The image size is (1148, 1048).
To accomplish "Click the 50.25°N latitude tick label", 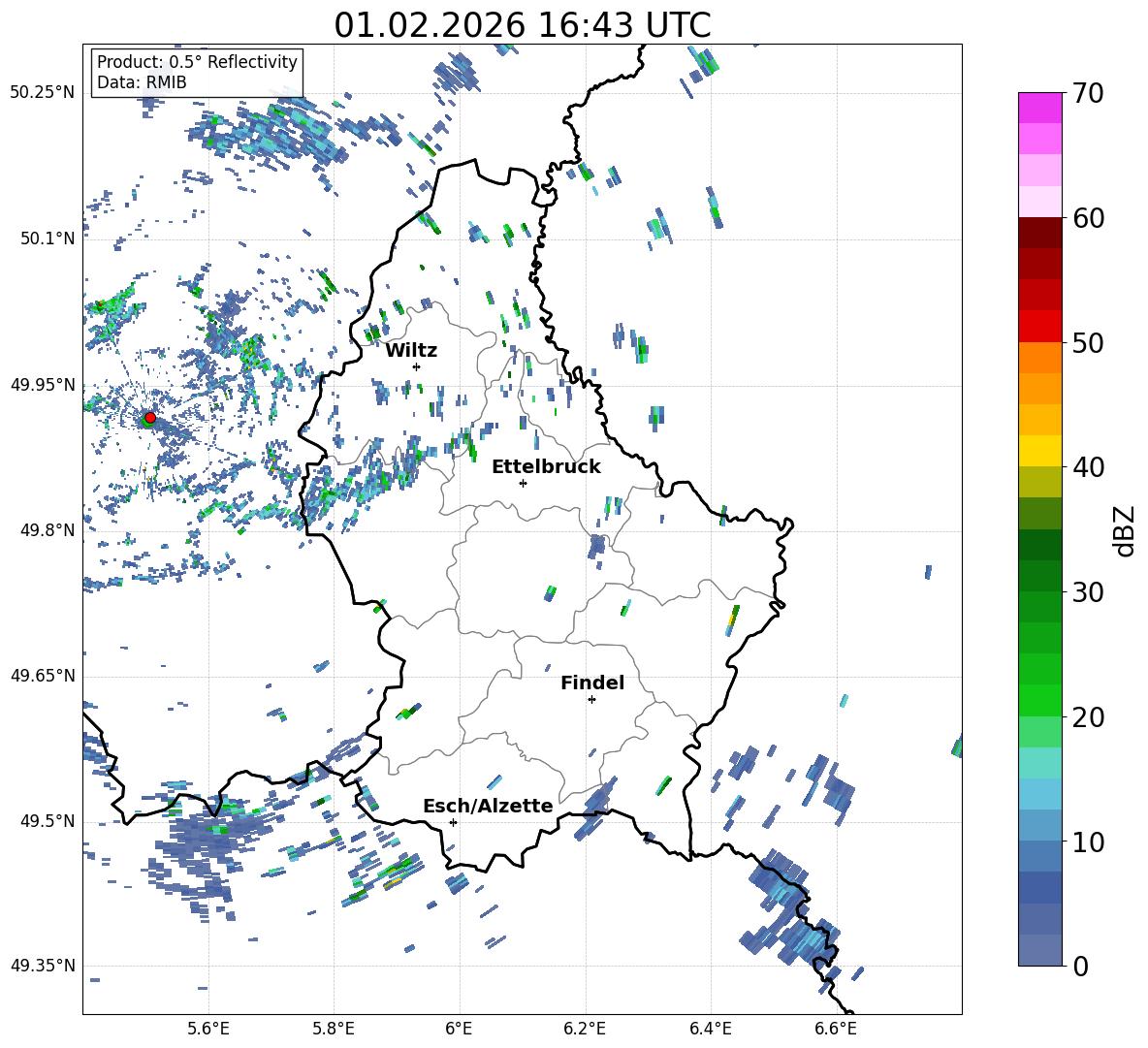I will (x=43, y=93).
